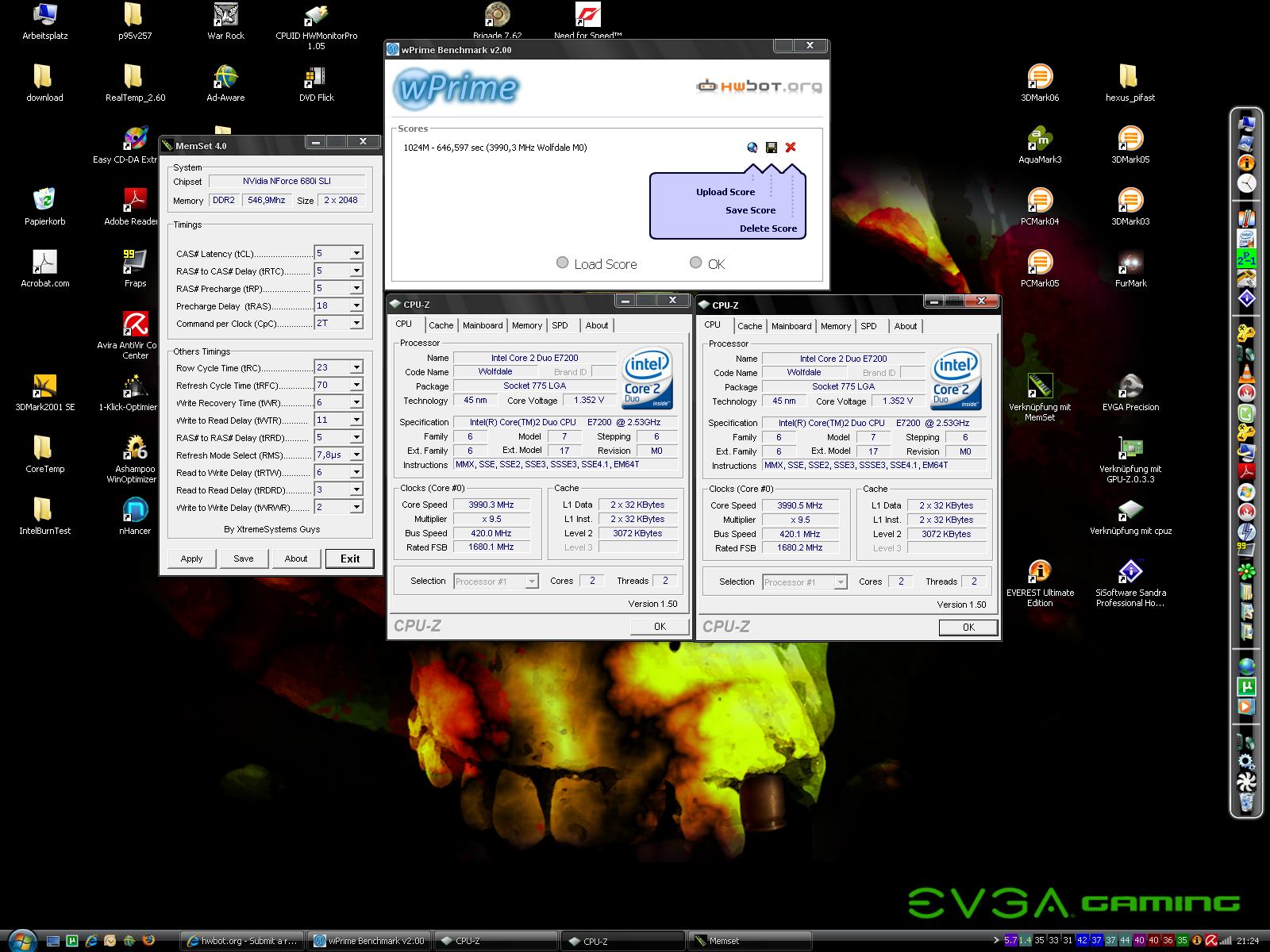Click the wPrime upload score globe icon

tap(752, 147)
